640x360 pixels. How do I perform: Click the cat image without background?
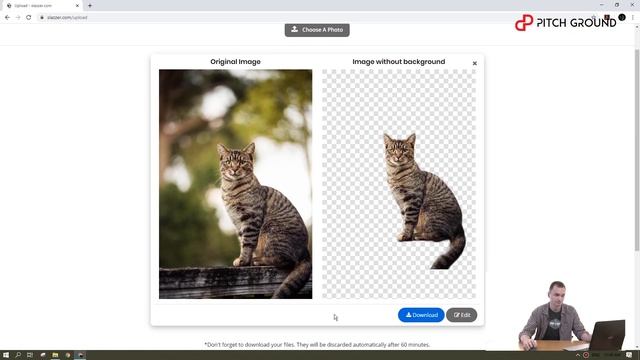[399, 184]
